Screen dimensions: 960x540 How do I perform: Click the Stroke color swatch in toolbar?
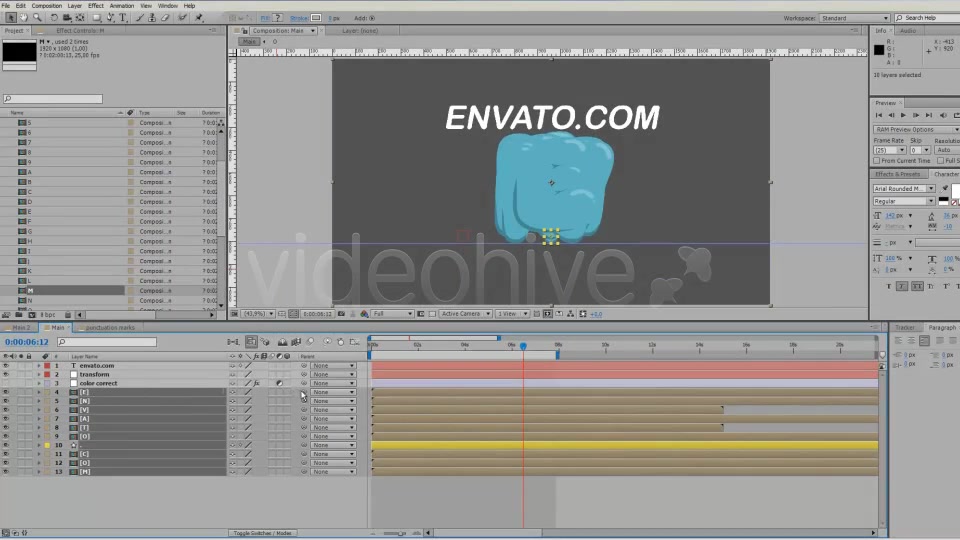coord(316,18)
